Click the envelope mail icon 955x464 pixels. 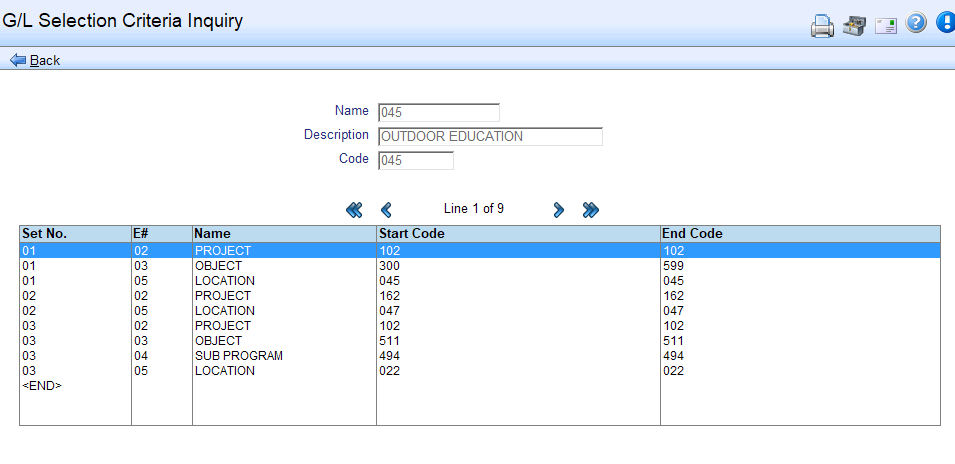[x=885, y=26]
